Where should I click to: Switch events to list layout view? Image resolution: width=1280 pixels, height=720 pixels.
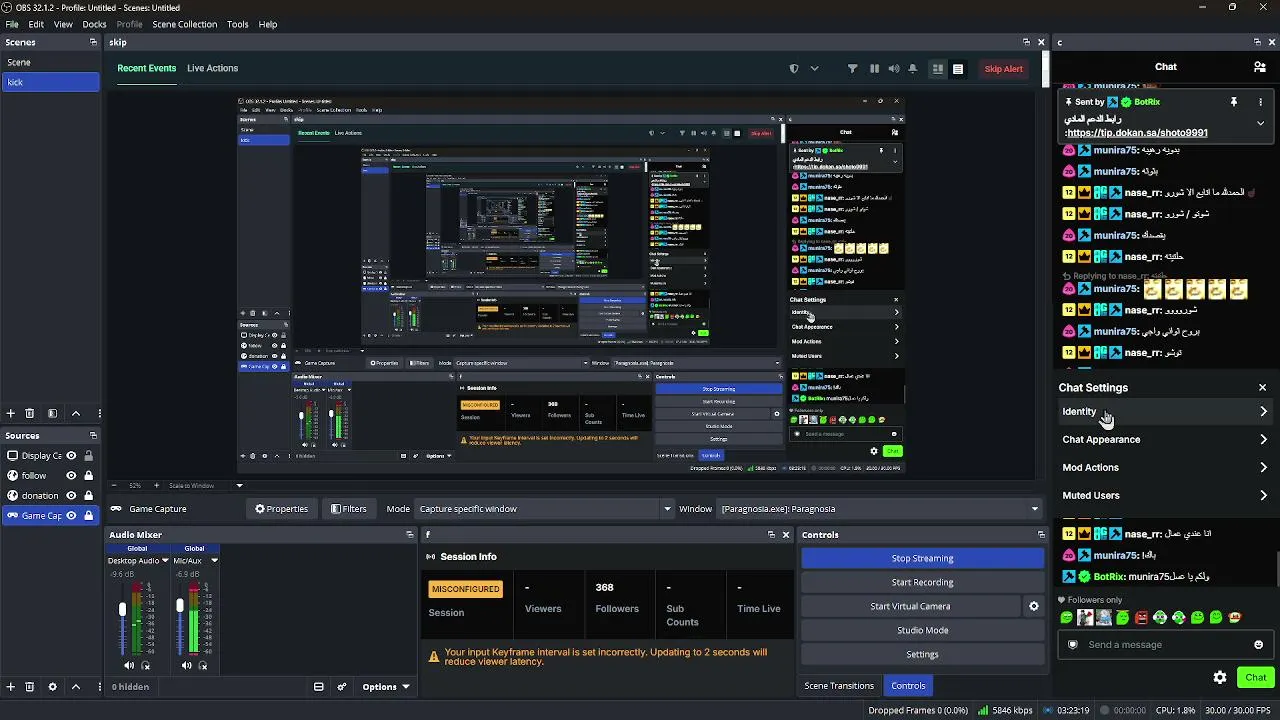click(958, 69)
